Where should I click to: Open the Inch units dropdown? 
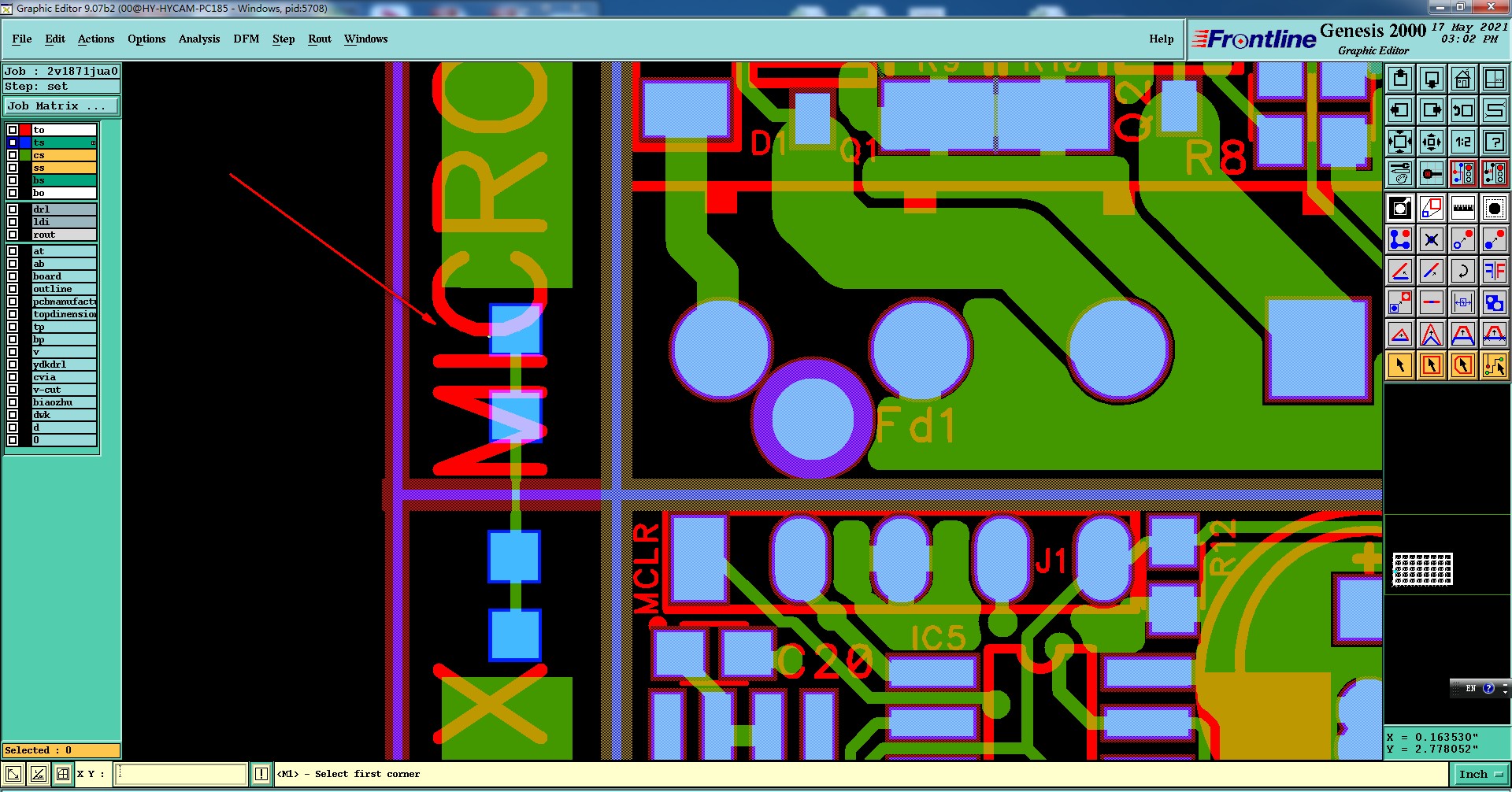click(1481, 774)
